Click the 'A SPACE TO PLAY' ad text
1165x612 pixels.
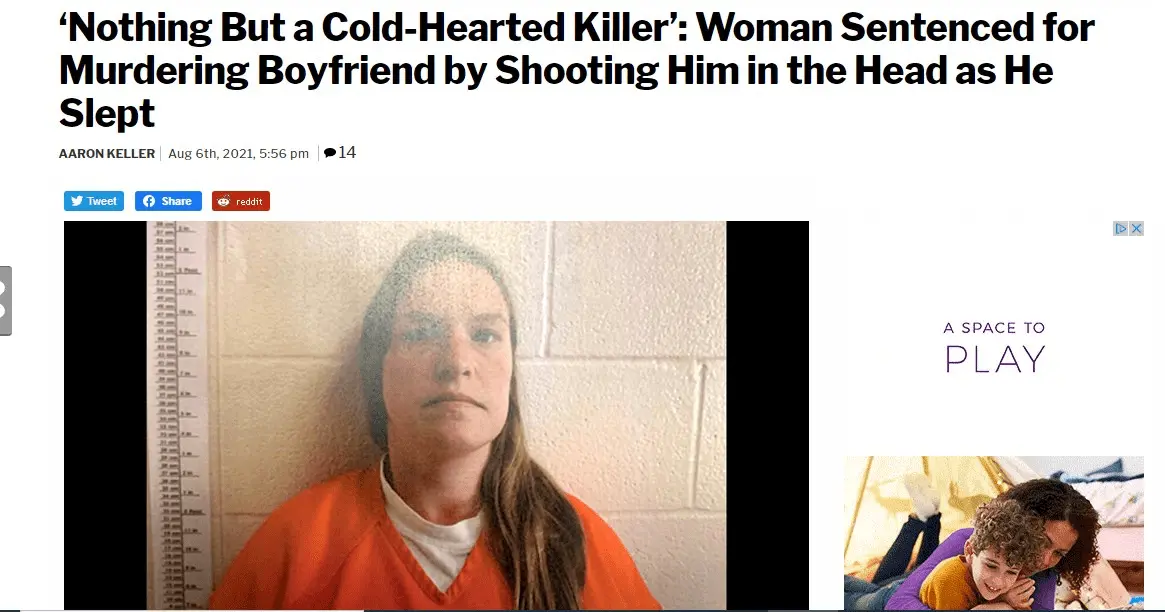[994, 347]
